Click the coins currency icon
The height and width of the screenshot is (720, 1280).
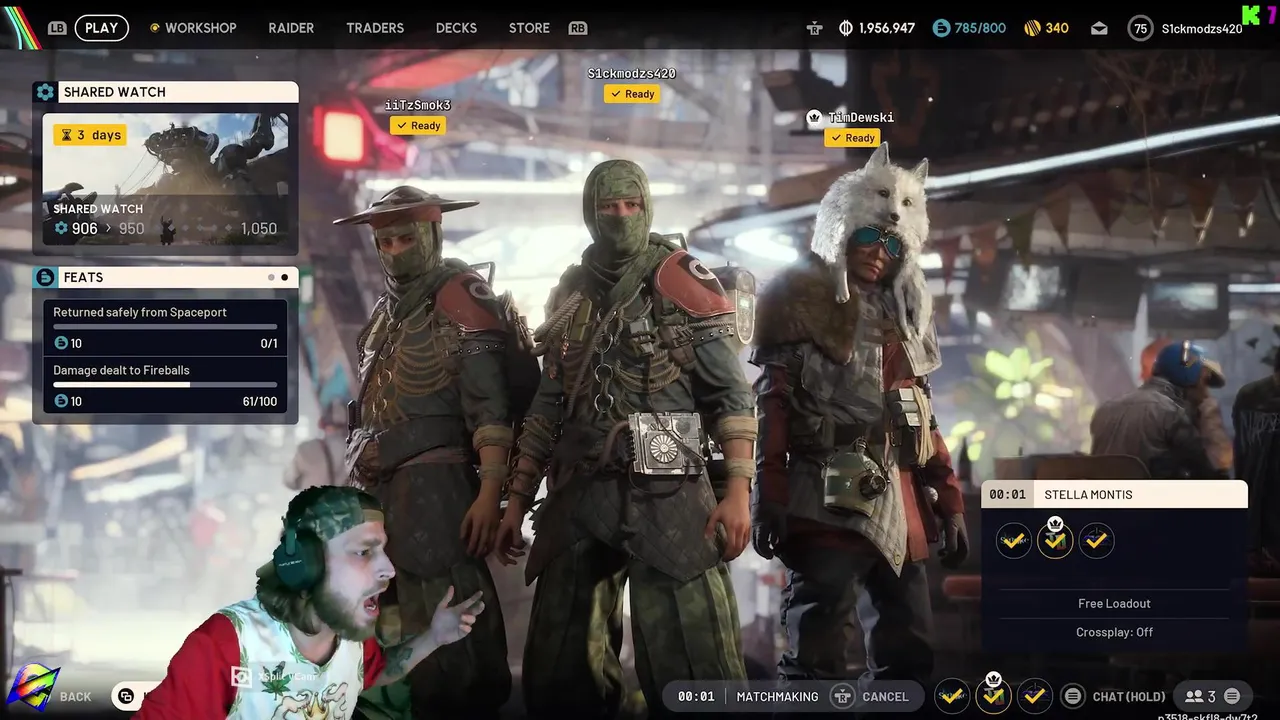[x=846, y=28]
